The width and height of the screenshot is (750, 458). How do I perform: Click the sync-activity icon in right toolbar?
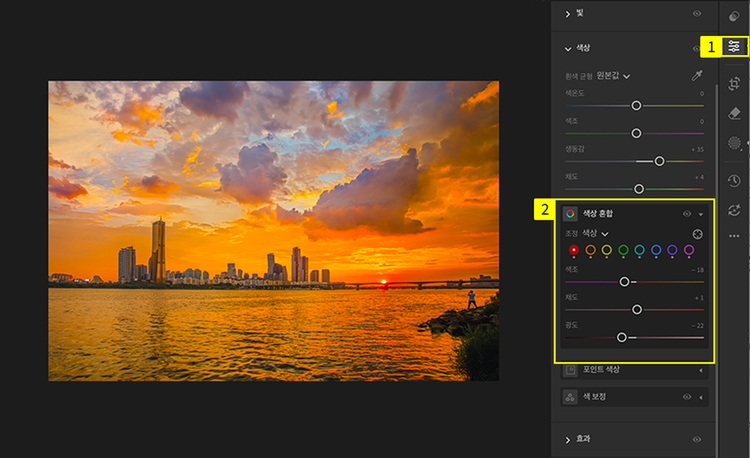[x=734, y=210]
